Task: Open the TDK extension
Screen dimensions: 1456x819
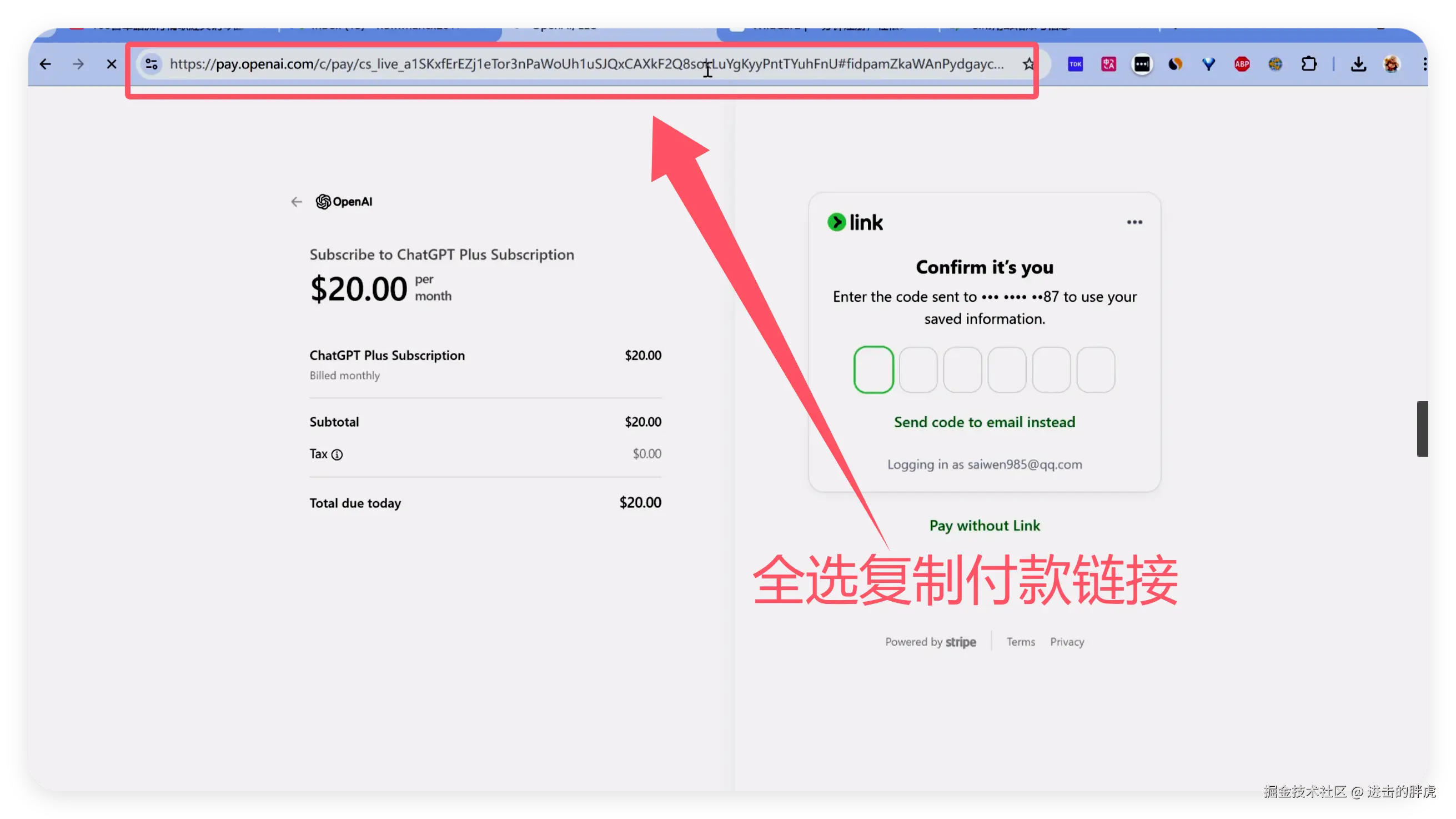Action: (x=1075, y=64)
